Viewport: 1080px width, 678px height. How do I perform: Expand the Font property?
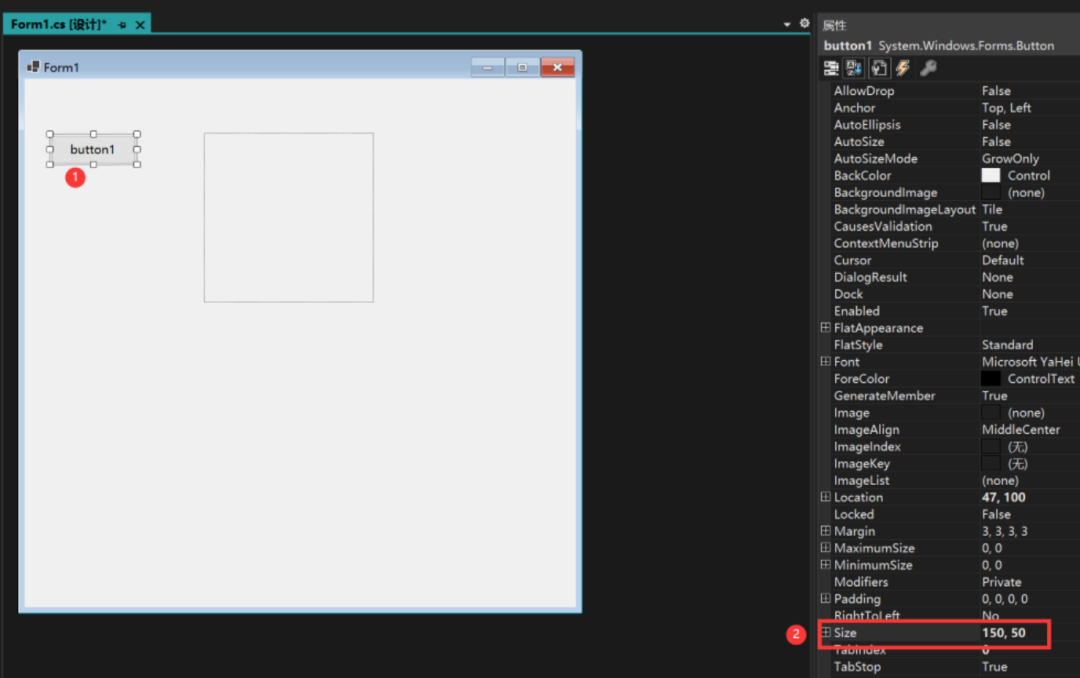click(825, 361)
